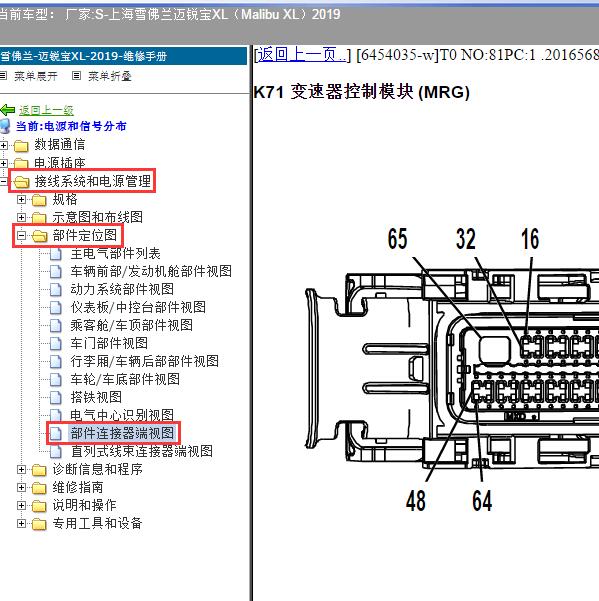The image size is (599, 601).
Task: Expand the 维修指南 node
Action: point(21,488)
